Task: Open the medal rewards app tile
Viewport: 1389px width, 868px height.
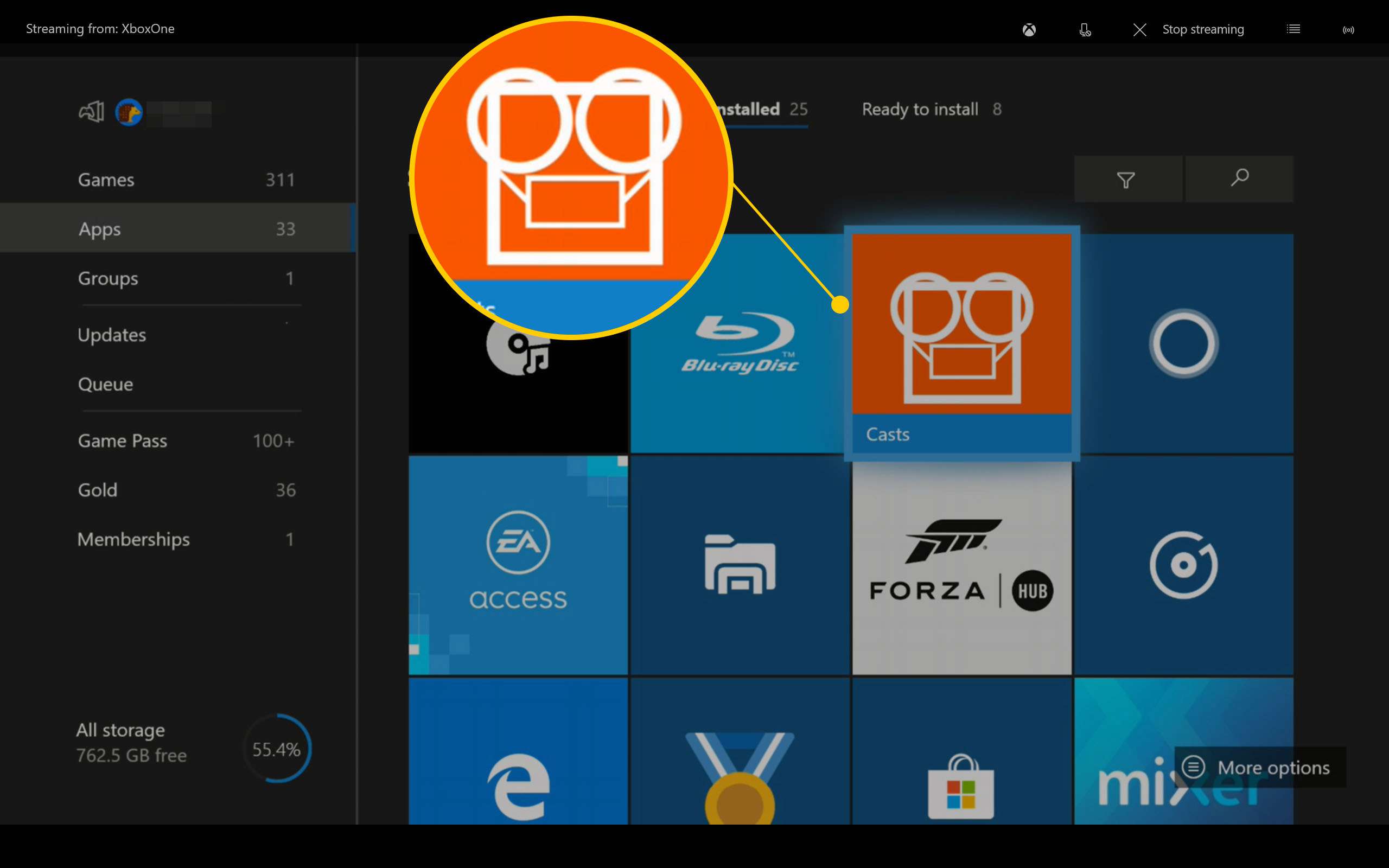Action: (740, 751)
